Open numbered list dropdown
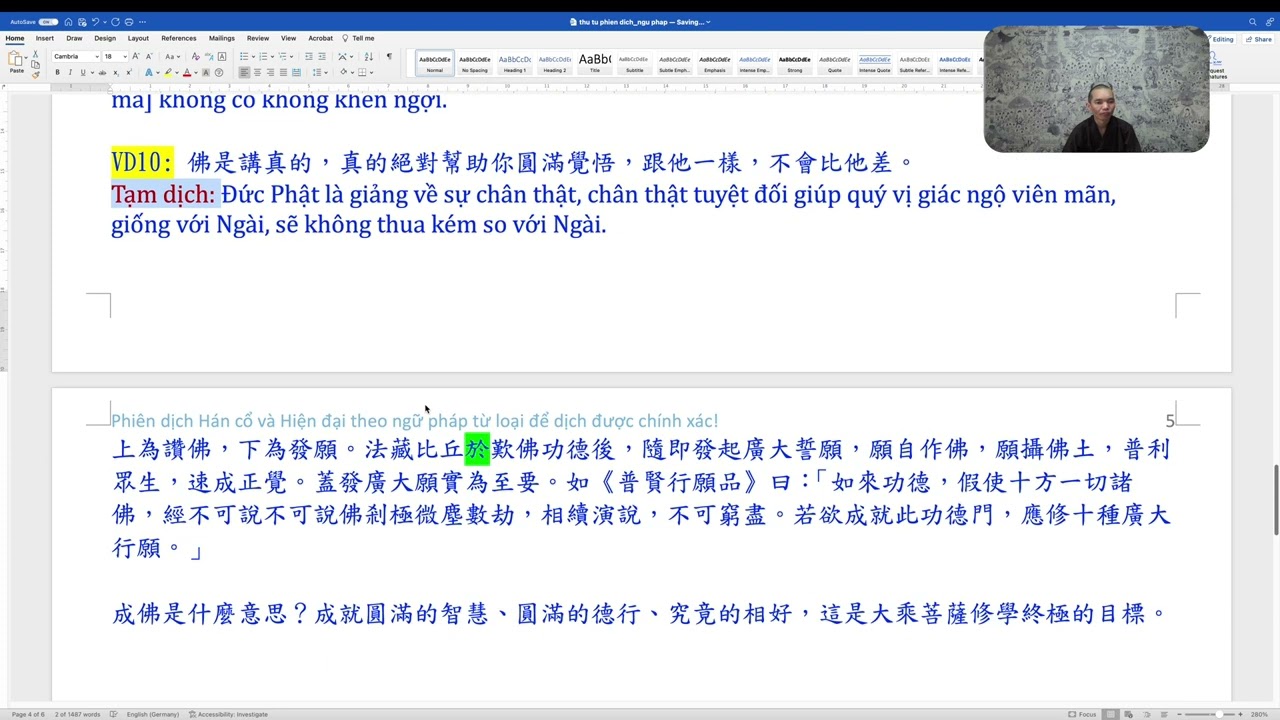1280x720 pixels. point(272,56)
